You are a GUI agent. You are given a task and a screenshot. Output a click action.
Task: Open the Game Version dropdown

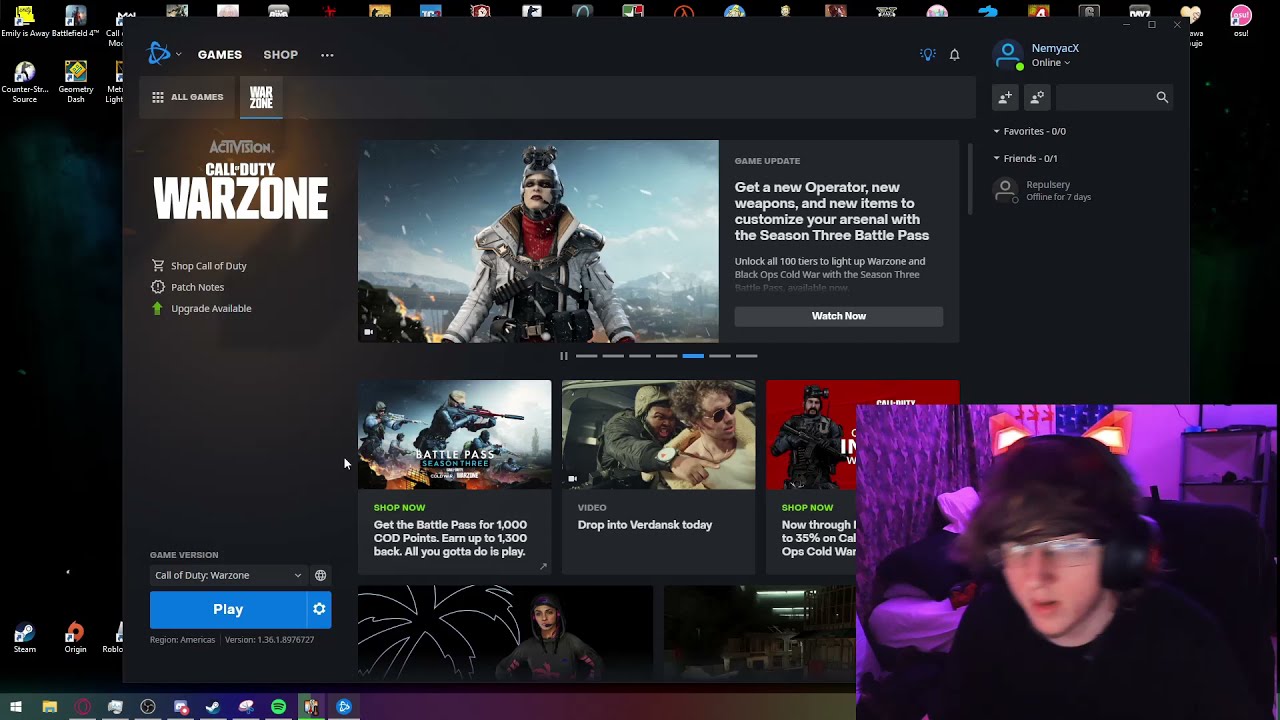click(228, 575)
